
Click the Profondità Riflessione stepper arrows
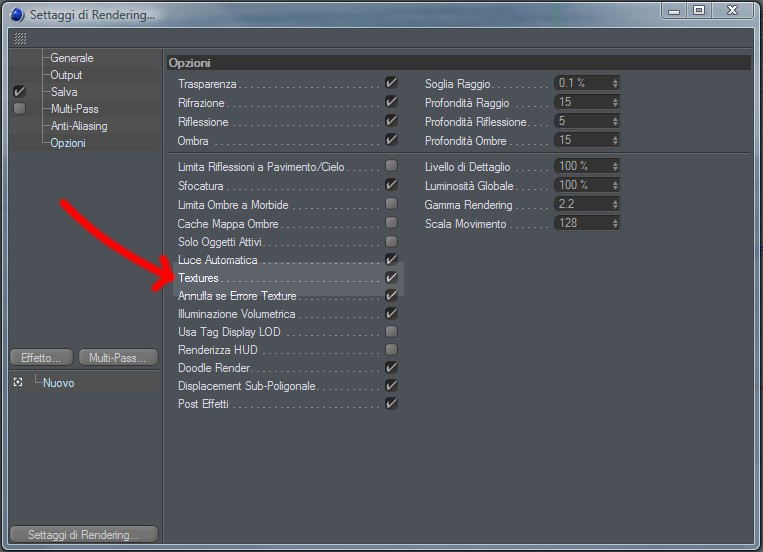pos(615,121)
